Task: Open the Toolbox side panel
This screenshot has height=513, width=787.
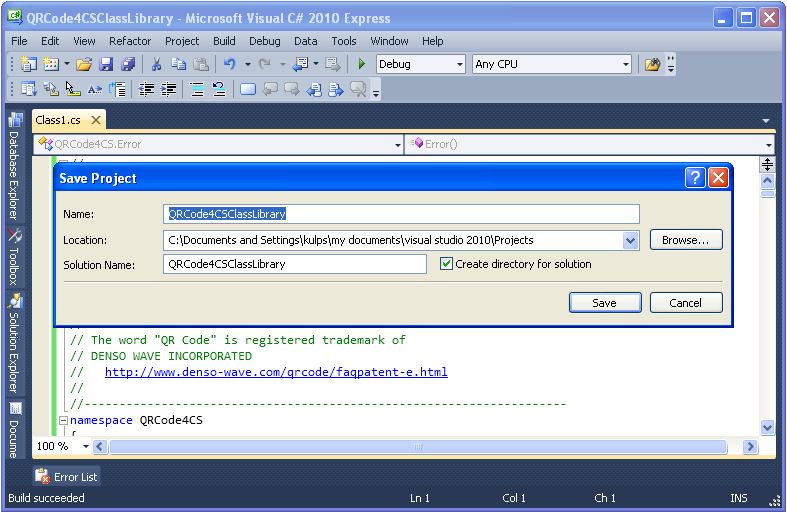Action: point(15,257)
